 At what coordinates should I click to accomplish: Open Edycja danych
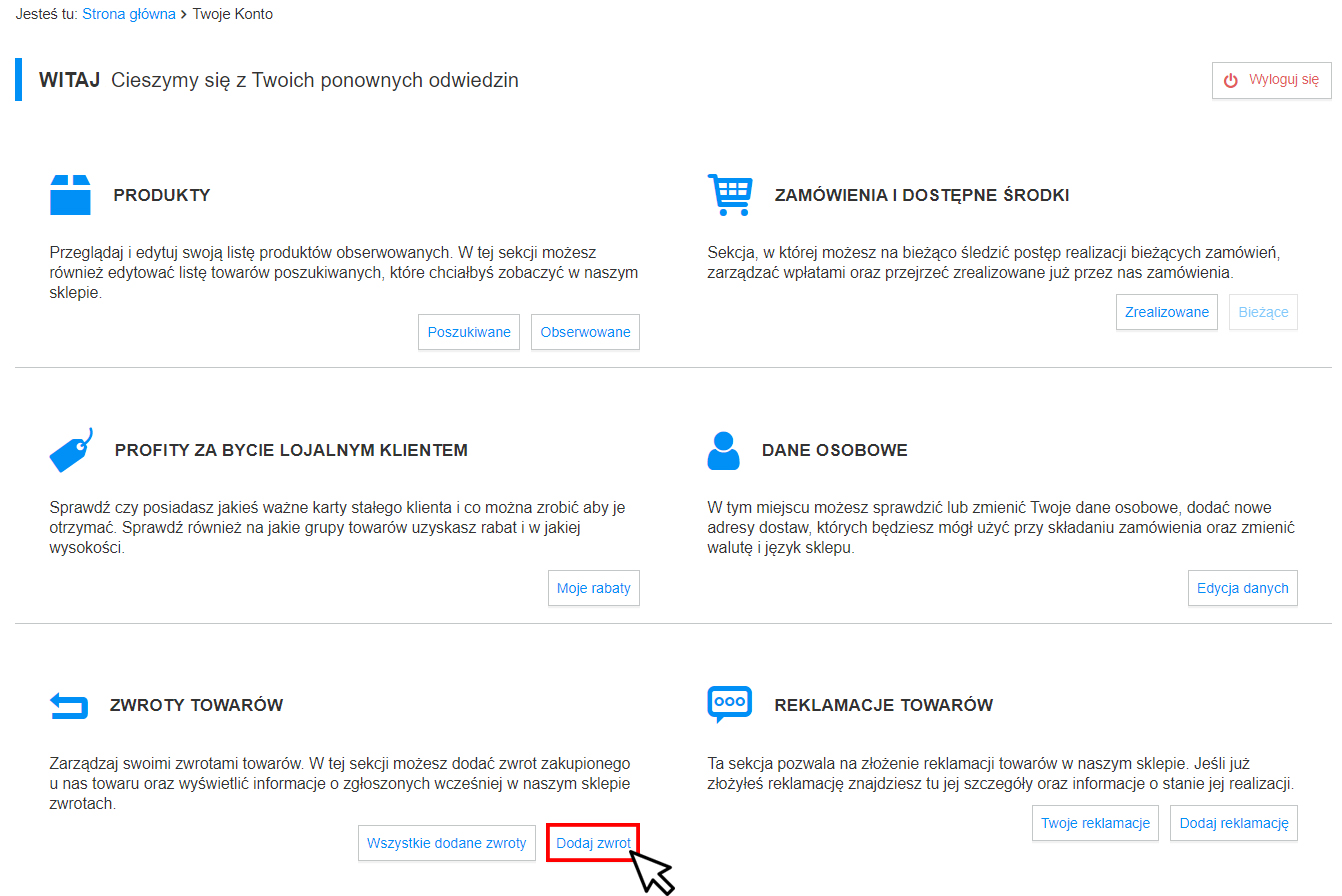[1243, 588]
